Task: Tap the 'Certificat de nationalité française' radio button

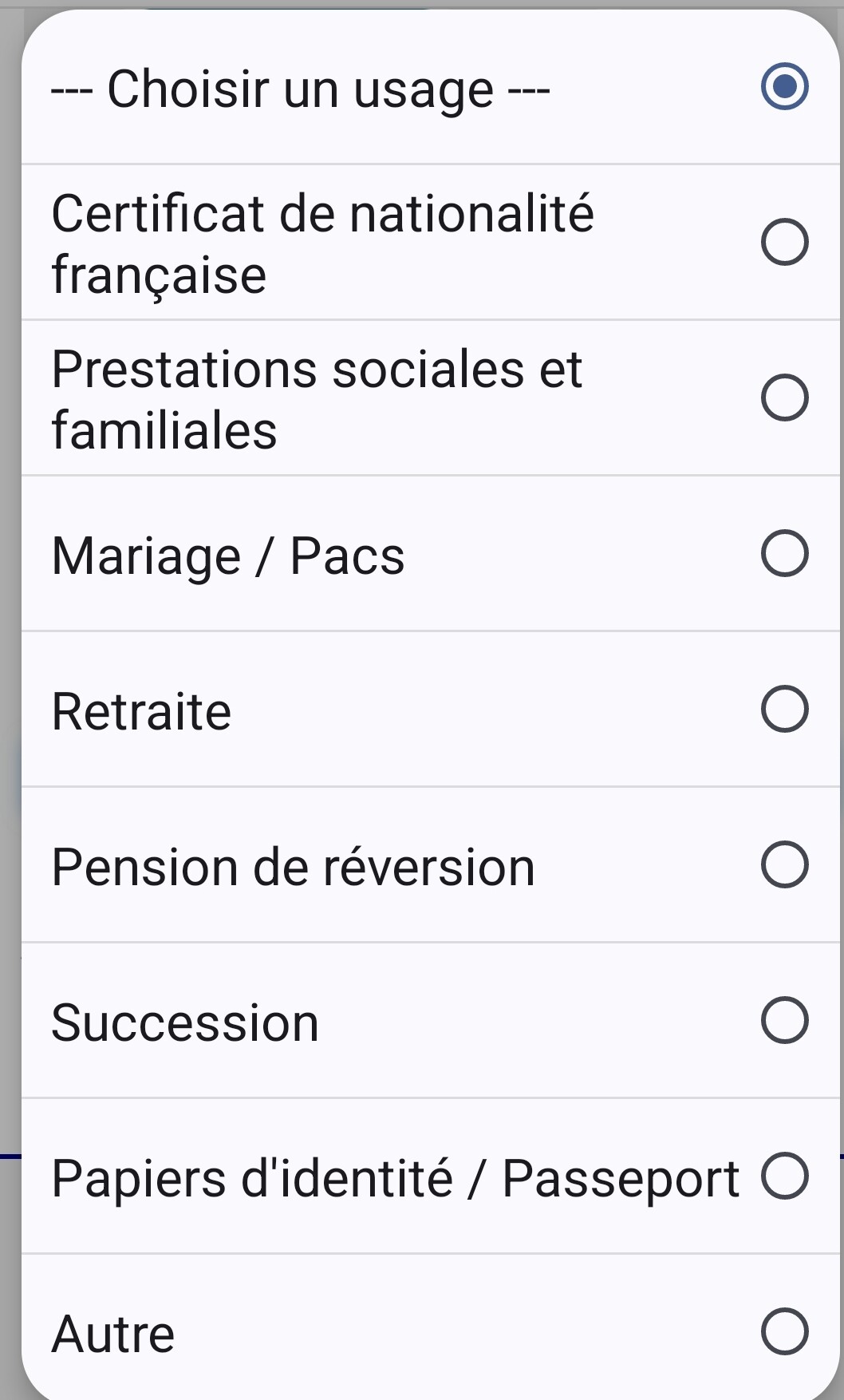Action: pos(784,242)
